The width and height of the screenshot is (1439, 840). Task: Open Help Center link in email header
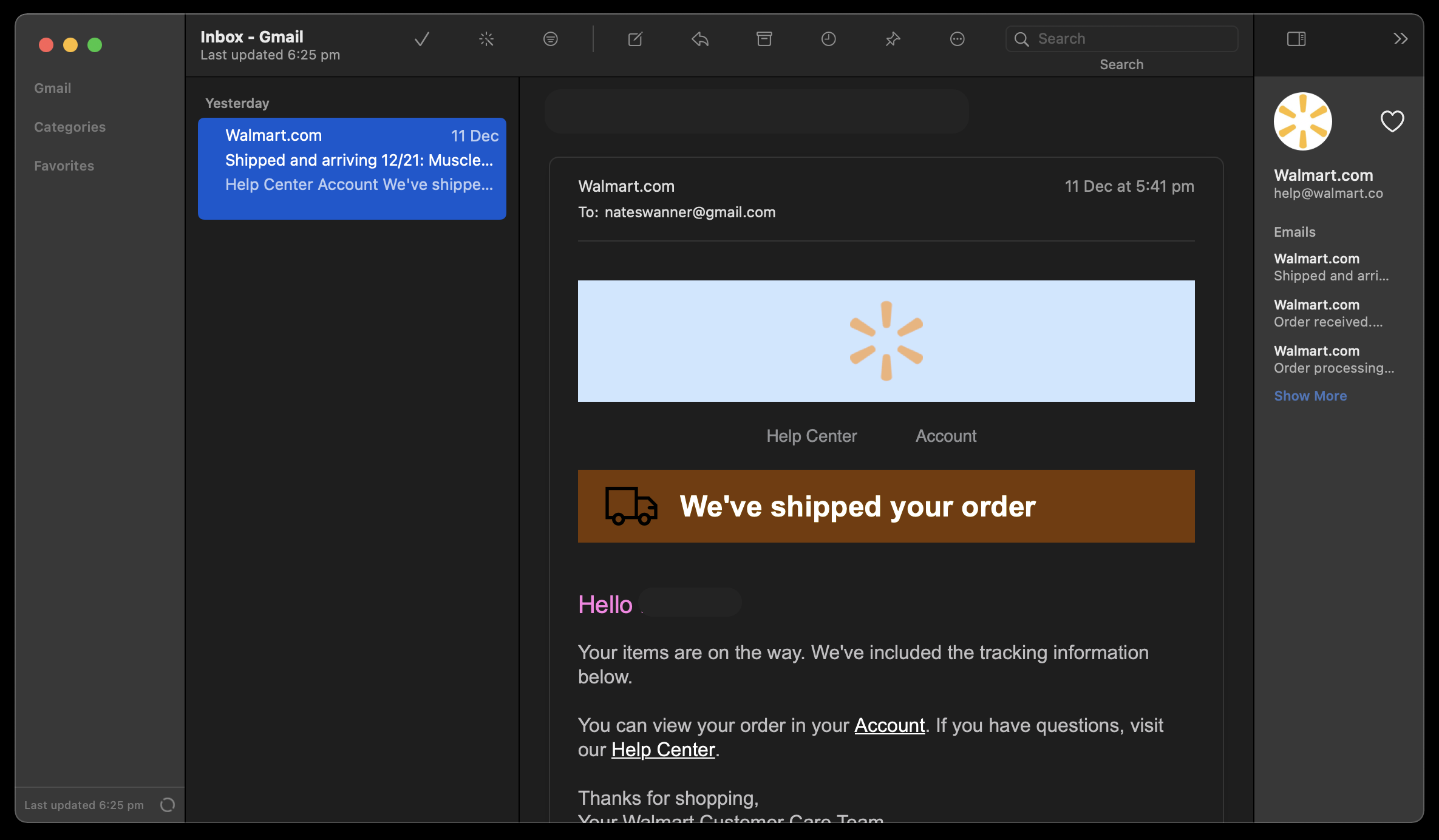coord(812,436)
